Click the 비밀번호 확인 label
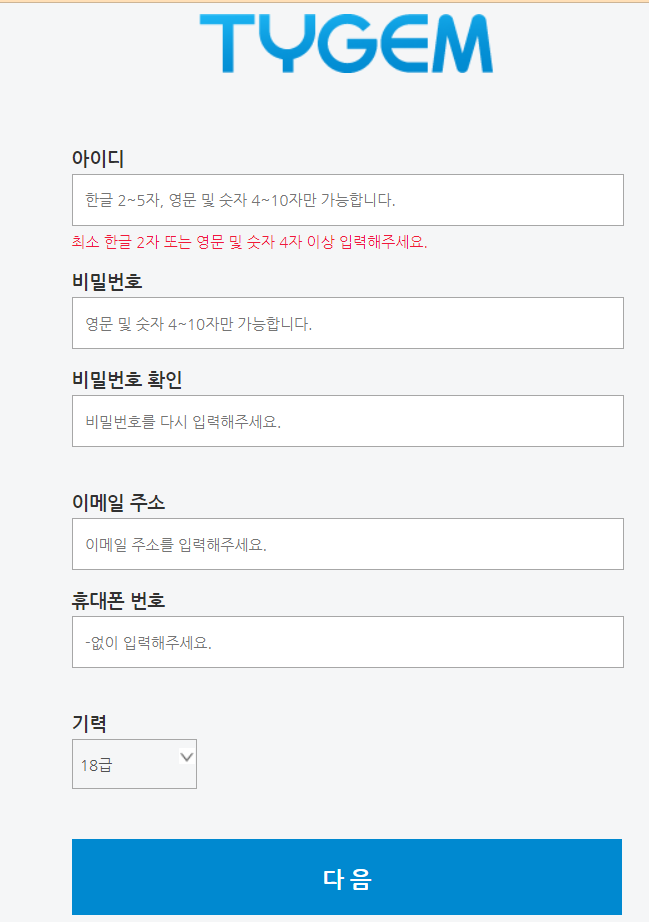Screen dimensions: 649x922 click(x=123, y=377)
